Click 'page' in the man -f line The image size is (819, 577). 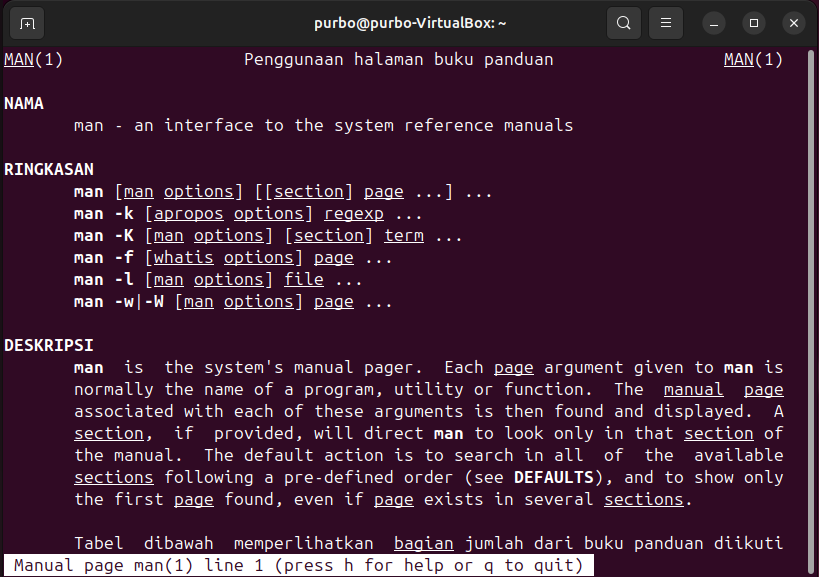click(334, 257)
